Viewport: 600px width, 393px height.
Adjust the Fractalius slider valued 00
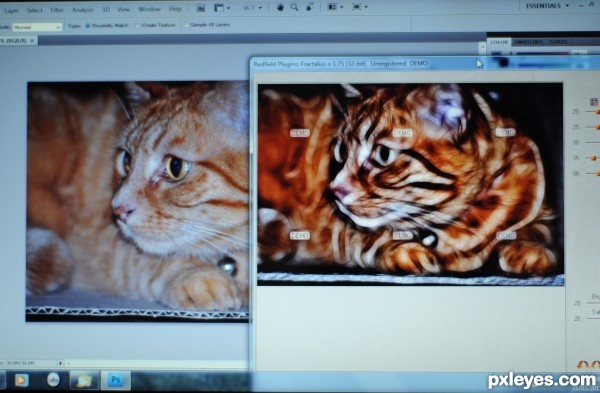(592, 173)
